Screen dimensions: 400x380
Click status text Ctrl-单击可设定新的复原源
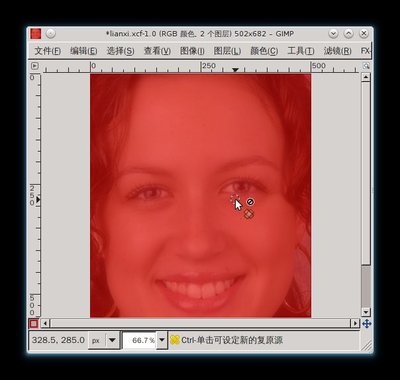click(232, 340)
